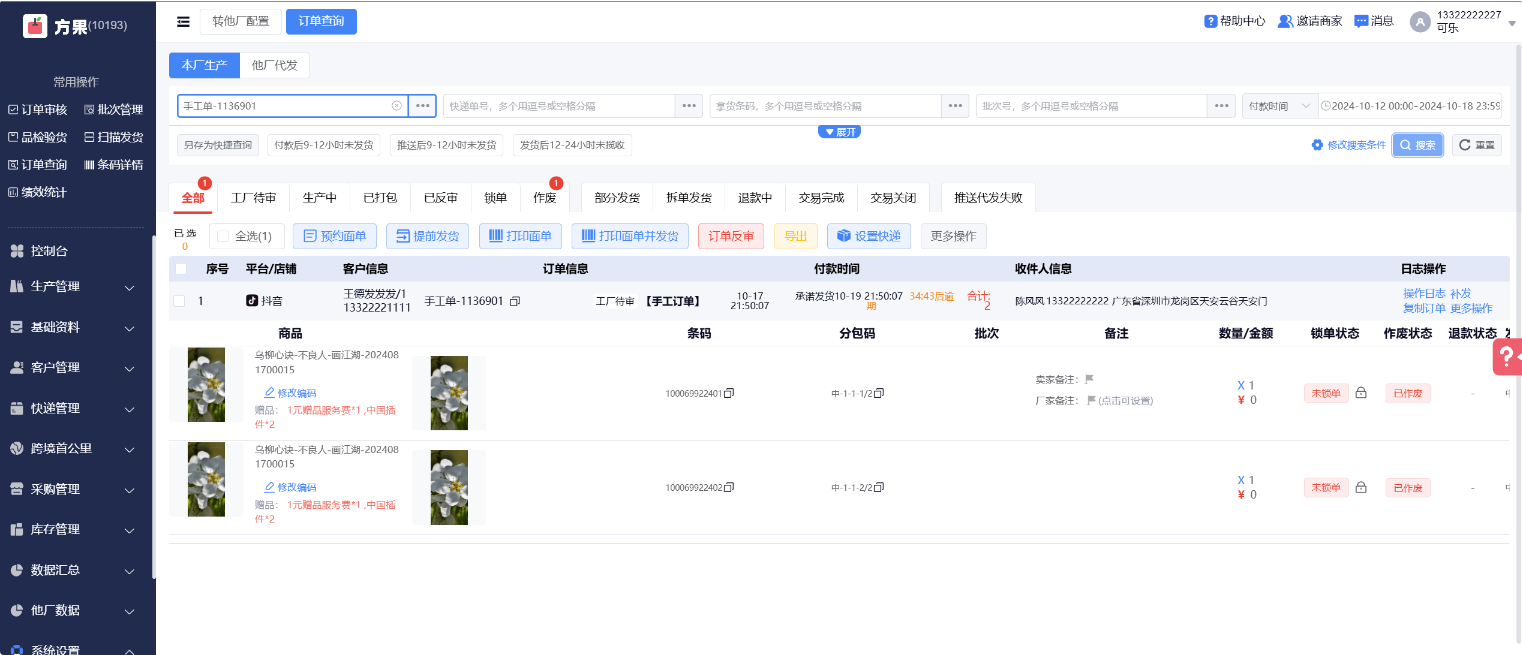Copy barcode 100069922401 using its copy icon
The width and height of the screenshot is (1522, 655).
pyautogui.click(x=729, y=393)
